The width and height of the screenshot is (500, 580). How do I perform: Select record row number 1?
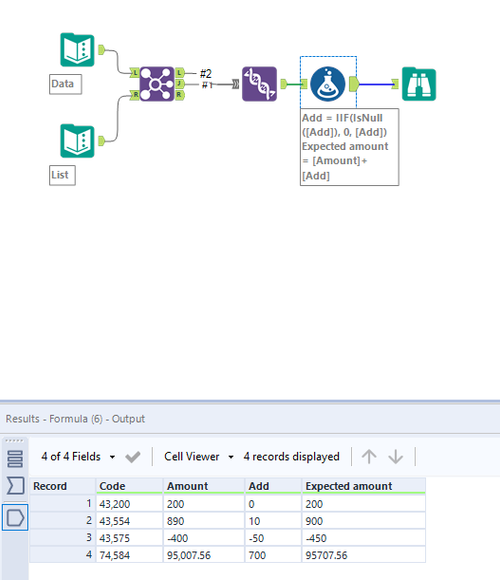tap(63, 504)
